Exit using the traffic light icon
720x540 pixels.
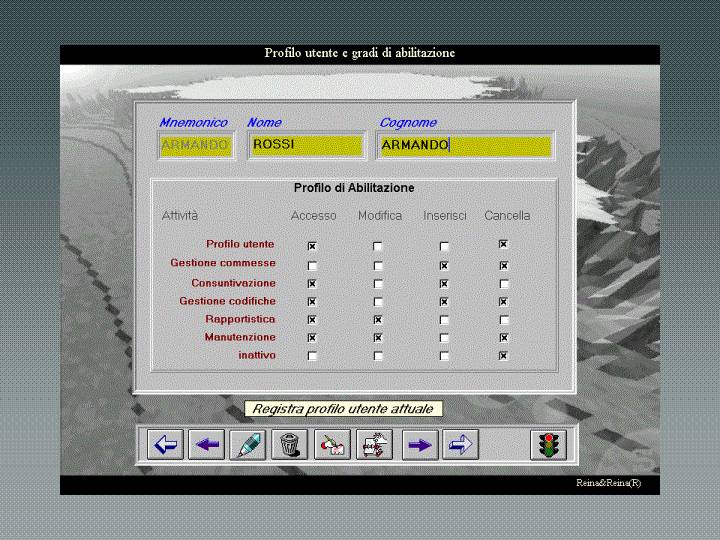[x=548, y=444]
